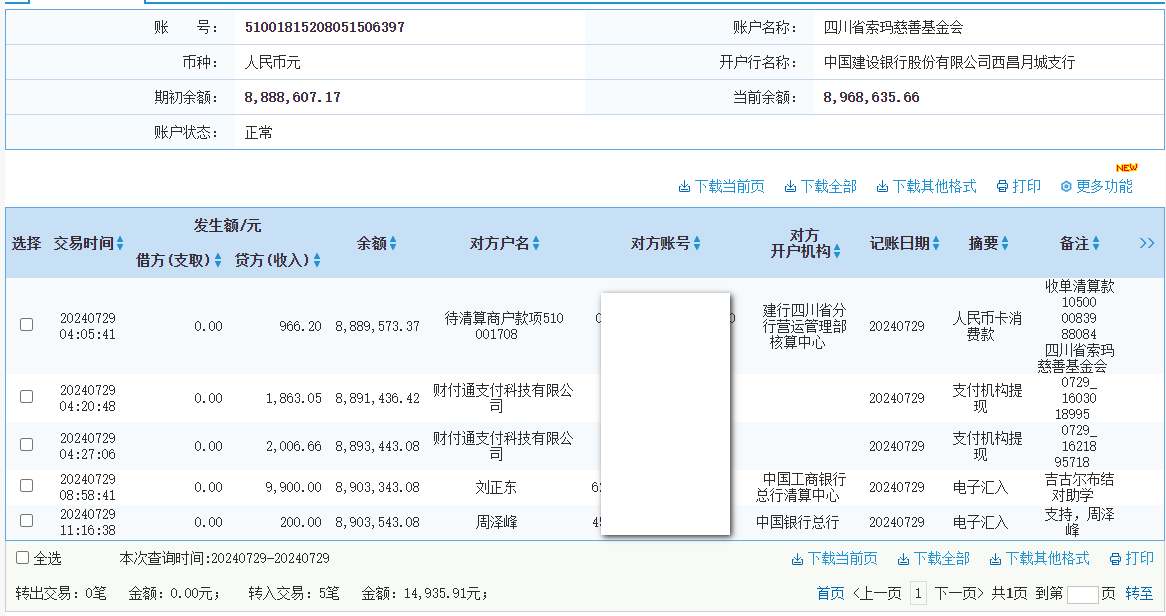Click the 刘正东 counterparty name
1166x616 pixels.
[x=496, y=487]
